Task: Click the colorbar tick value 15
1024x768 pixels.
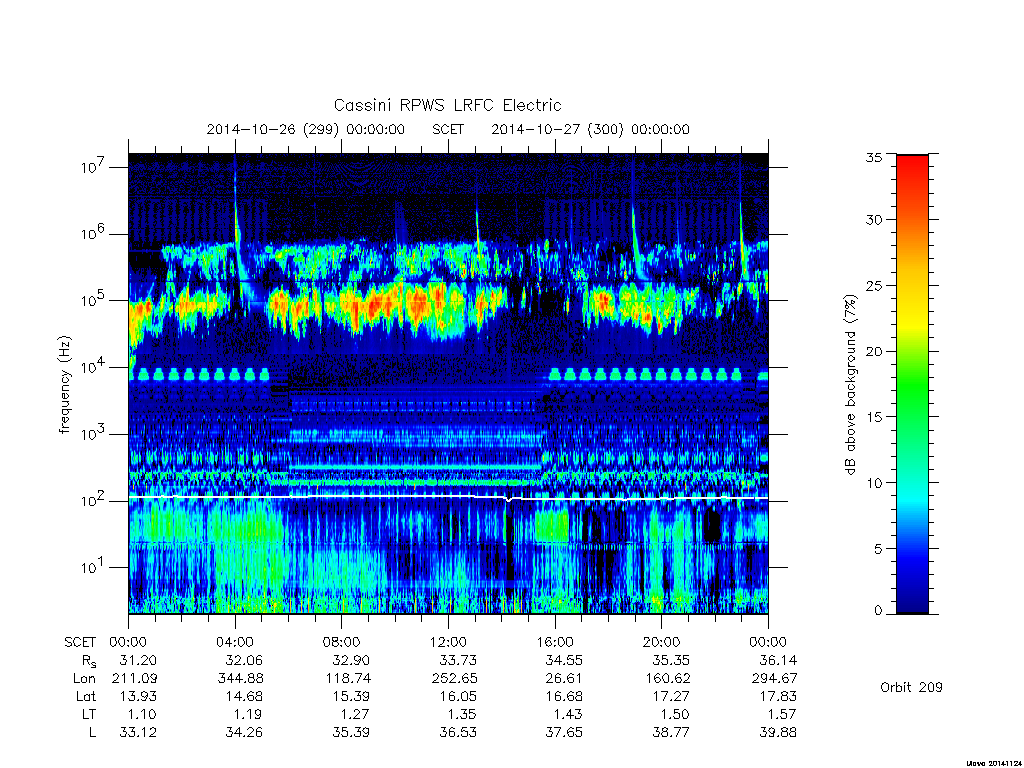Action: 873,417
